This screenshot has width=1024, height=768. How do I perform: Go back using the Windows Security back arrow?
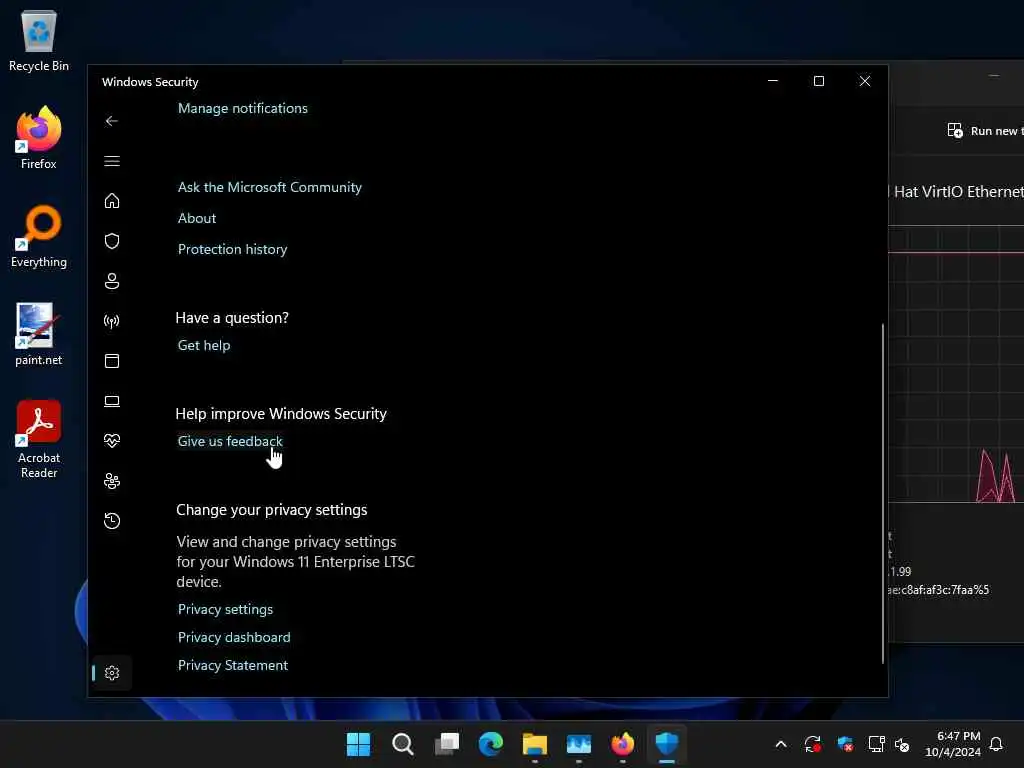pos(112,121)
